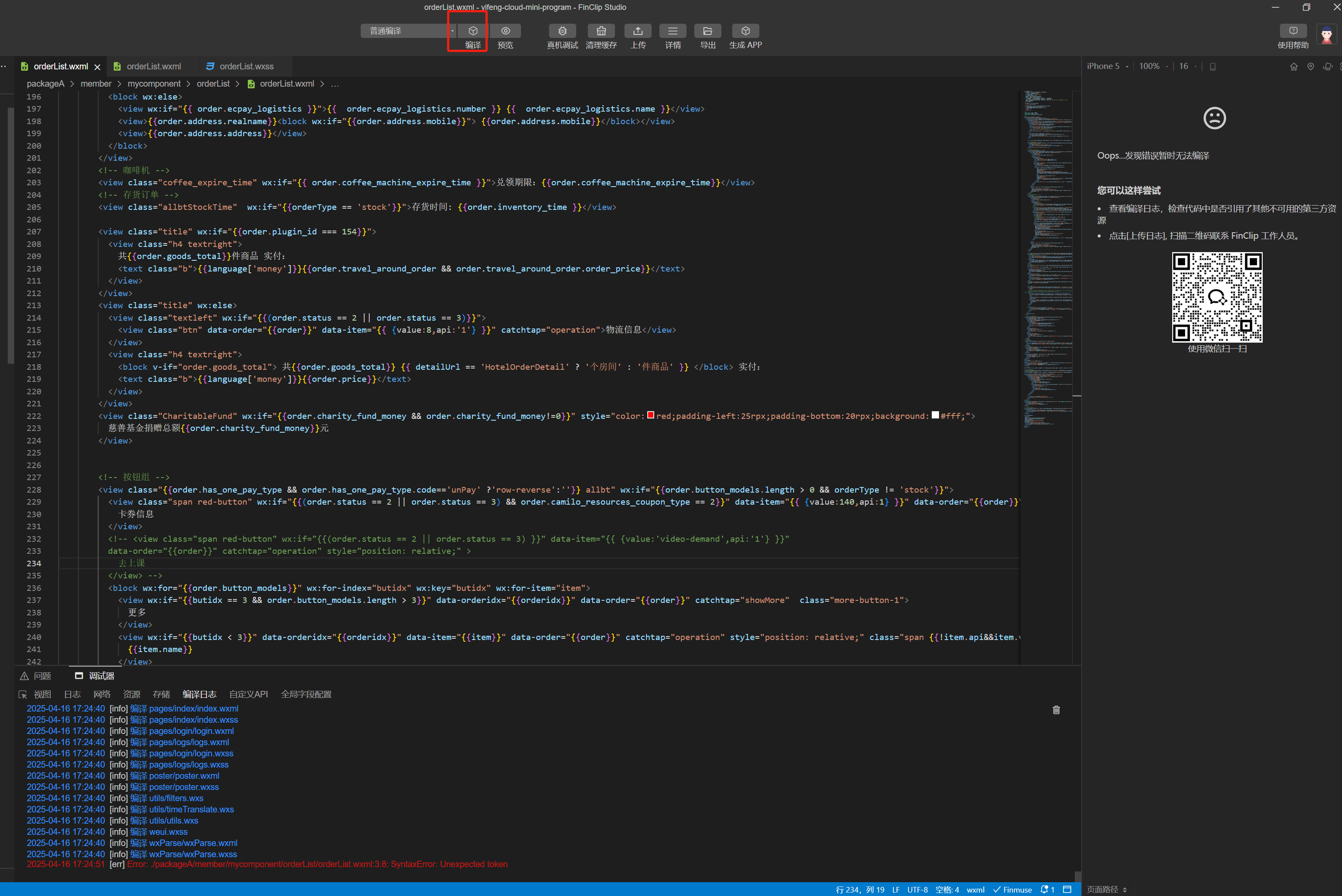The image size is (1342, 896).
Task: Switch to the 网络 debugger tab
Action: [x=102, y=694]
